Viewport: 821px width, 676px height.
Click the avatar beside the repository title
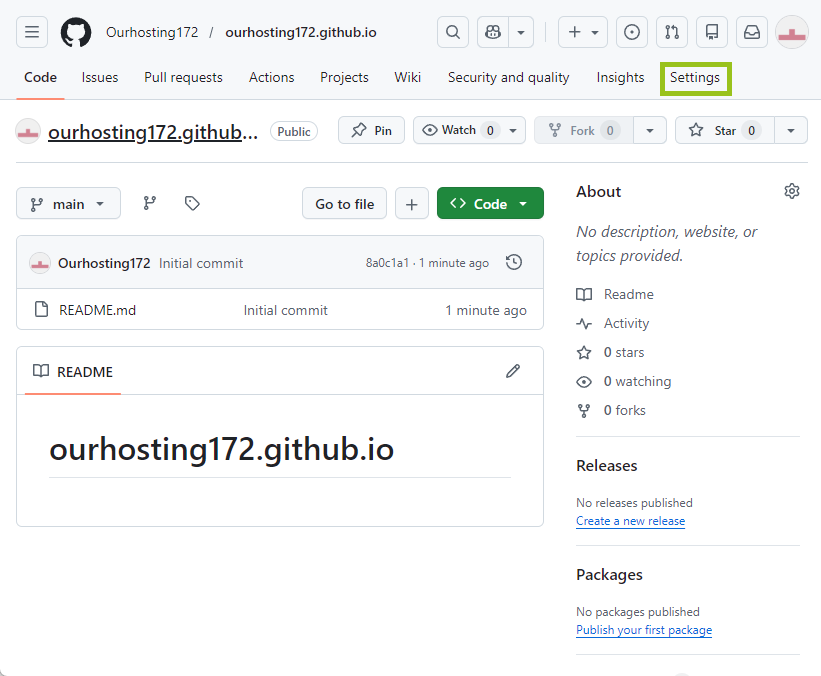pos(28,131)
